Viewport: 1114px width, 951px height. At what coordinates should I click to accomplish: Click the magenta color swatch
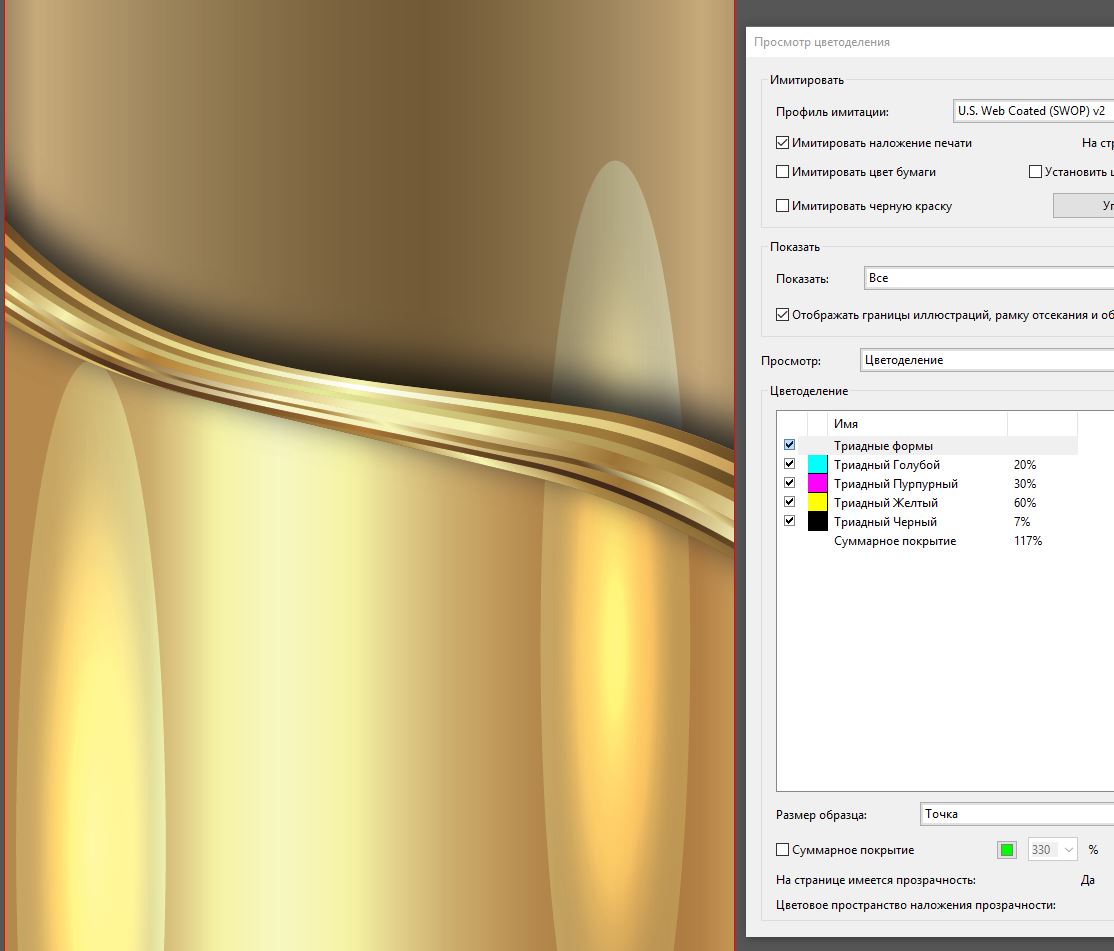[818, 484]
